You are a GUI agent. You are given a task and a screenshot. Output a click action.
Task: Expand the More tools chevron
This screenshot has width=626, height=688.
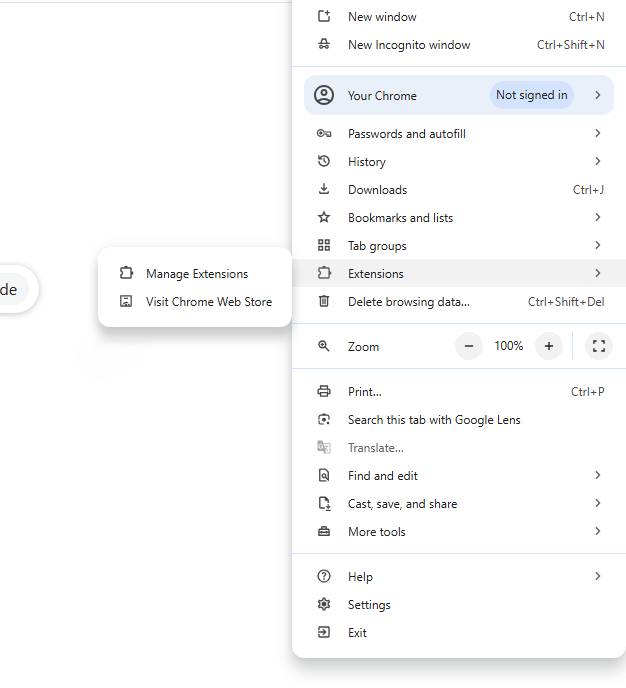tap(597, 531)
